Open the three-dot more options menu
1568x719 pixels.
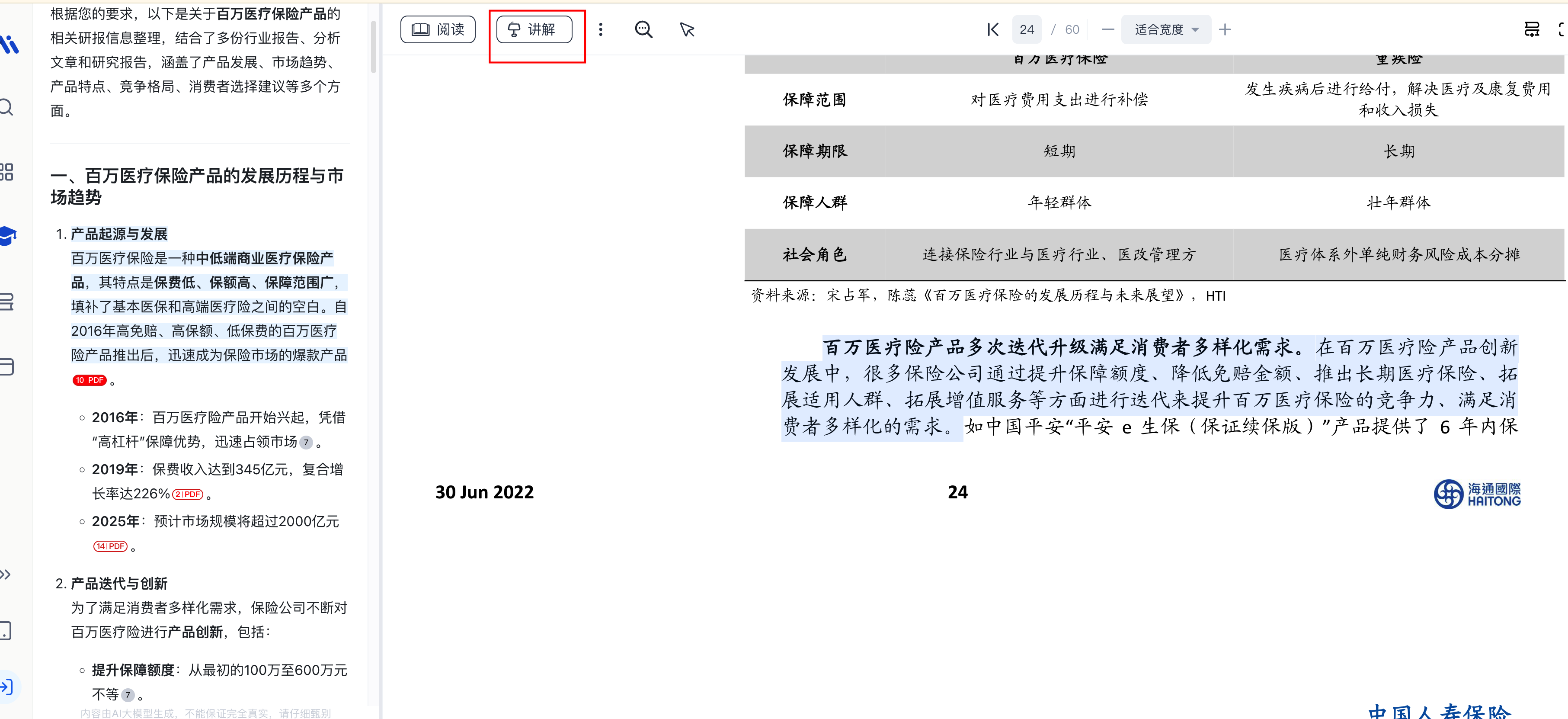point(600,29)
